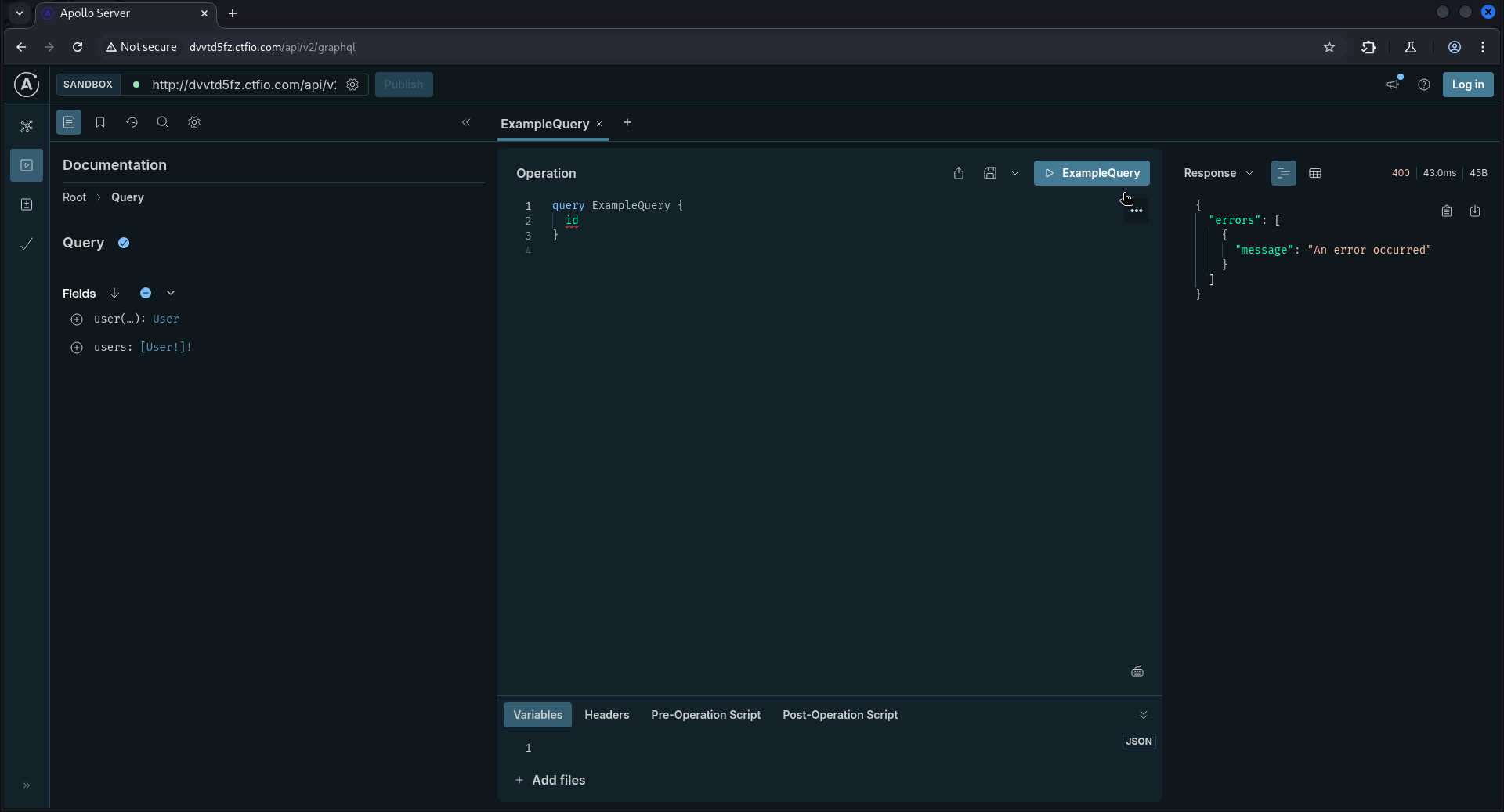Switch response to JSON view

pyautogui.click(x=1283, y=173)
